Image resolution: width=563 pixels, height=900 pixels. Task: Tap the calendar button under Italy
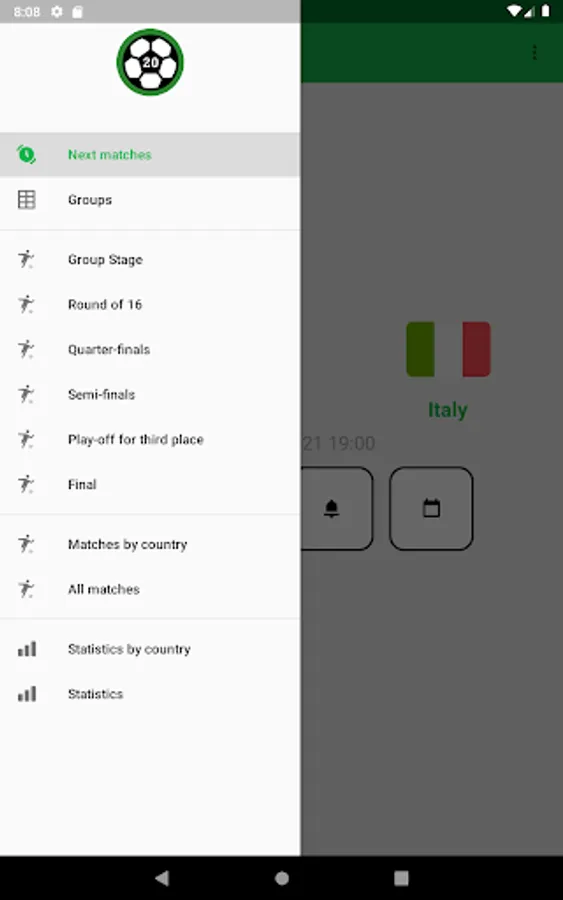point(432,509)
